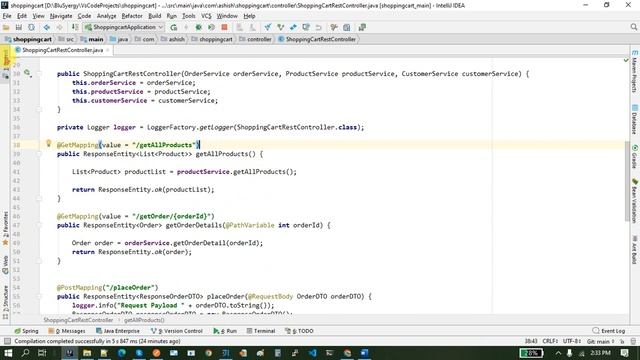Open the CRLF line separator selector
The image size is (640, 360).
(550, 341)
